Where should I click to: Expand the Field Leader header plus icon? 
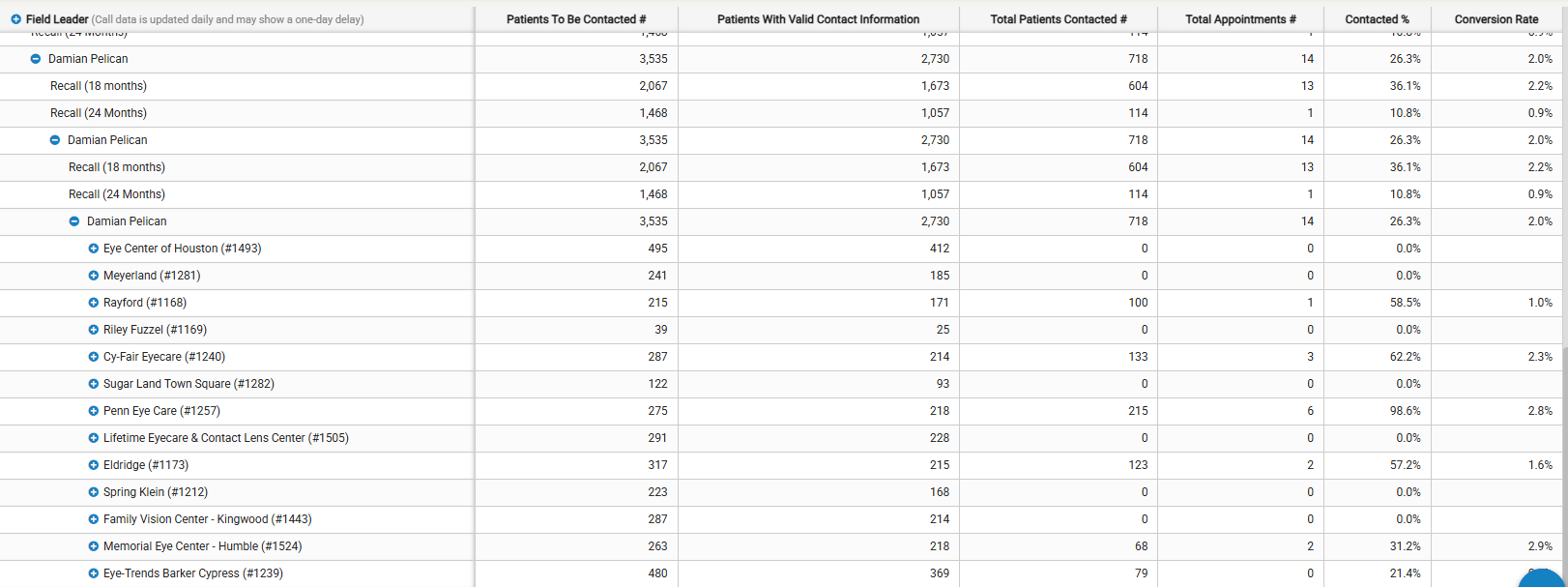point(15,19)
